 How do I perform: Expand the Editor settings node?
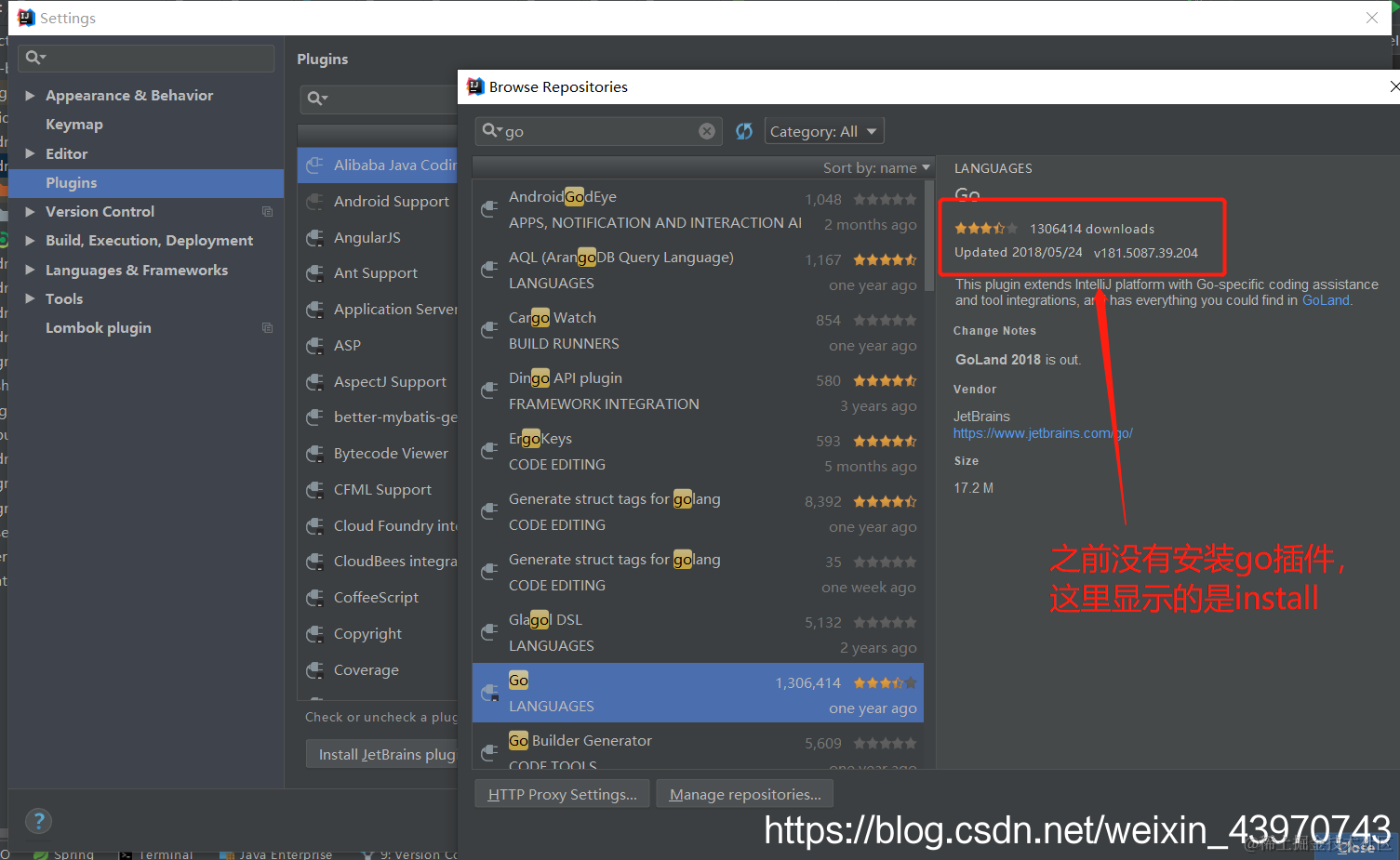tap(30, 153)
